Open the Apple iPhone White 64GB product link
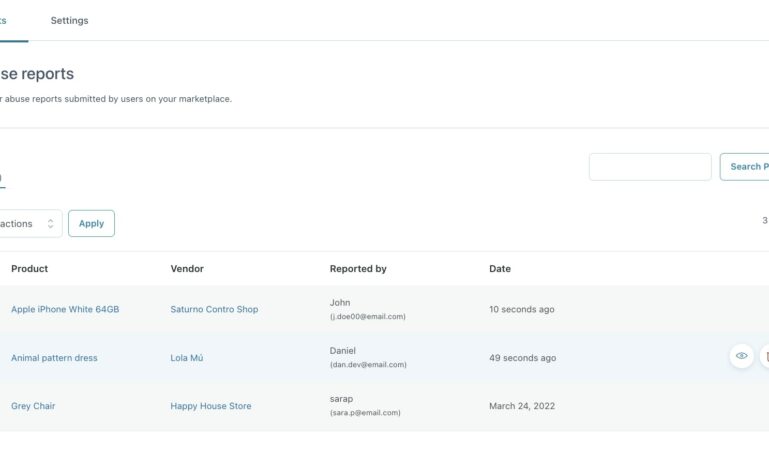The width and height of the screenshot is (769, 452). pos(65,310)
